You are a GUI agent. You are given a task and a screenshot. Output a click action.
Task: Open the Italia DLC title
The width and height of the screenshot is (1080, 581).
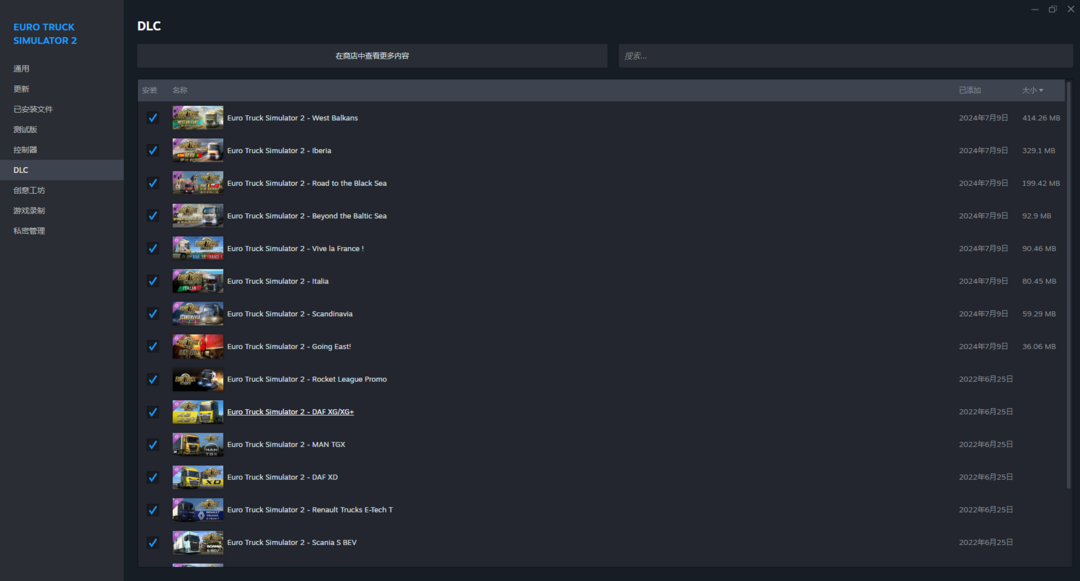278,281
